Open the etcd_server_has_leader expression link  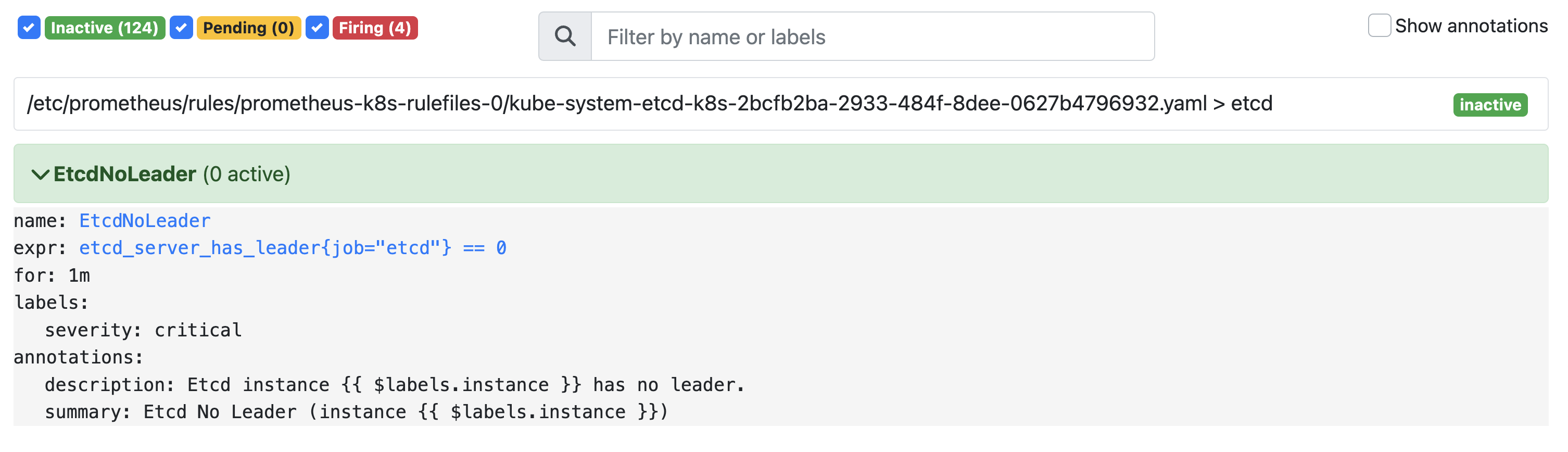(x=292, y=248)
